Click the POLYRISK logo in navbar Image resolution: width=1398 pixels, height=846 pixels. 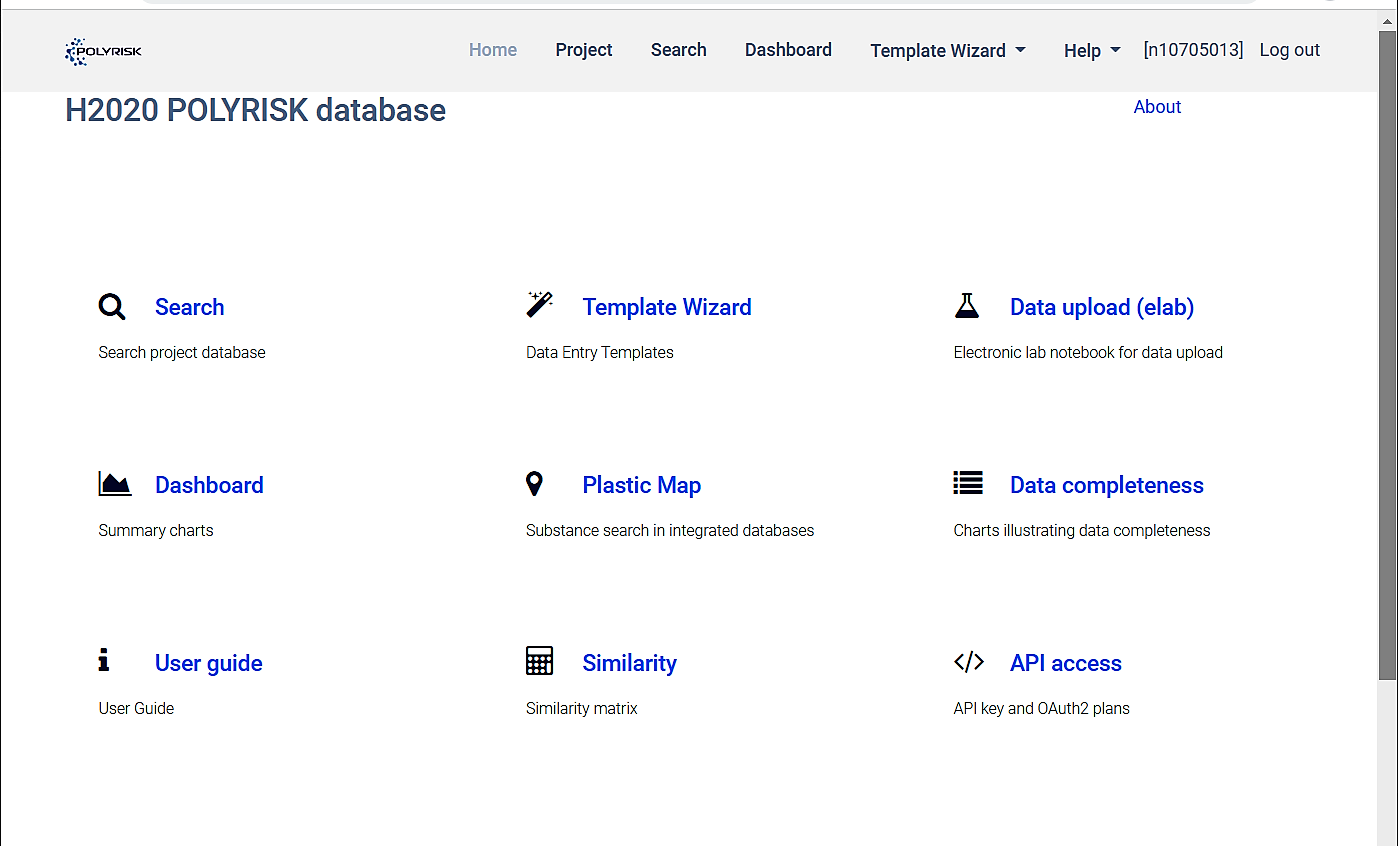point(104,51)
